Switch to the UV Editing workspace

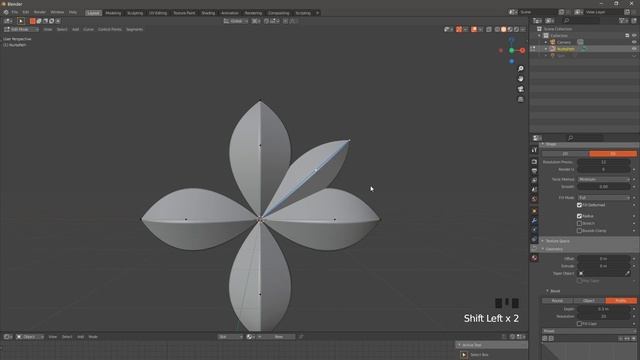click(158, 13)
